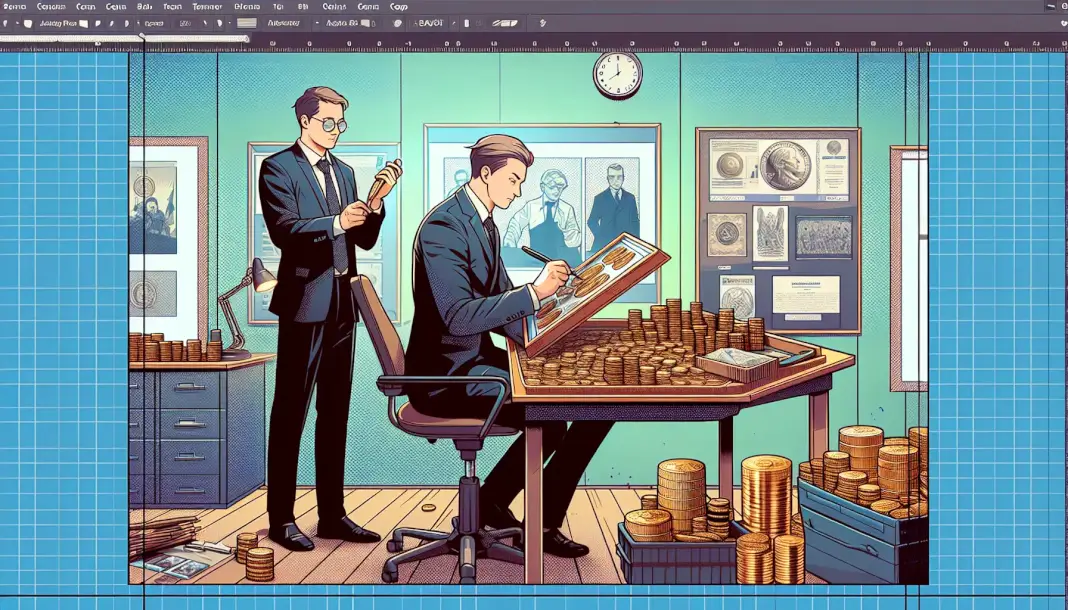The width and height of the screenshot is (1068, 610).
Task: Toggle the 'Aaata BS' toolbar option
Action: (343, 23)
